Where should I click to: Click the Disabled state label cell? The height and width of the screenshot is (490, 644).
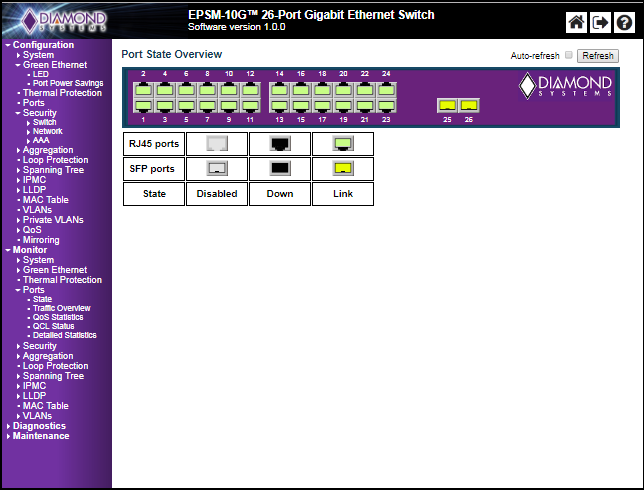[x=217, y=193]
